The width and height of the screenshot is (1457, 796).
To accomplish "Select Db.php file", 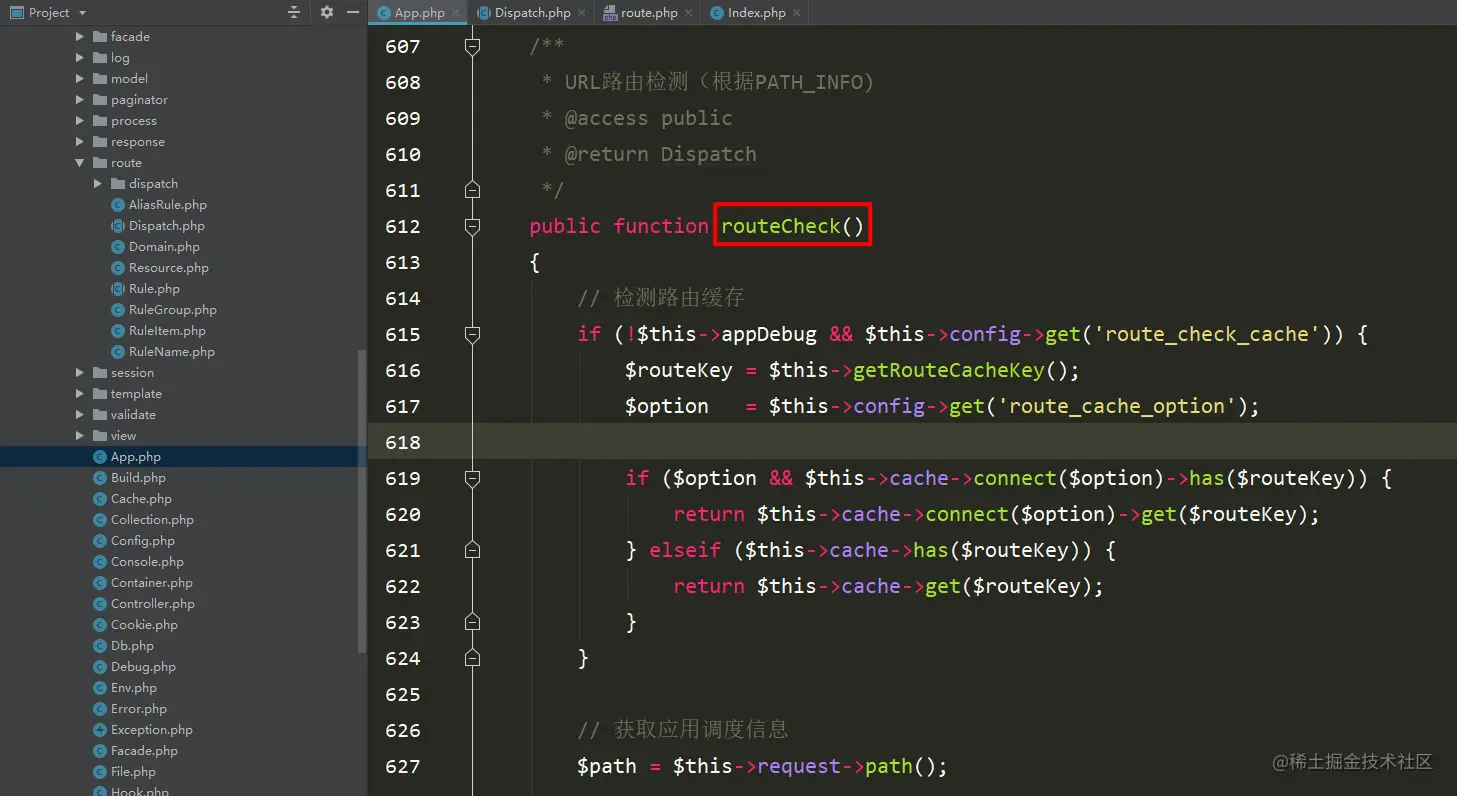I will 132,646.
